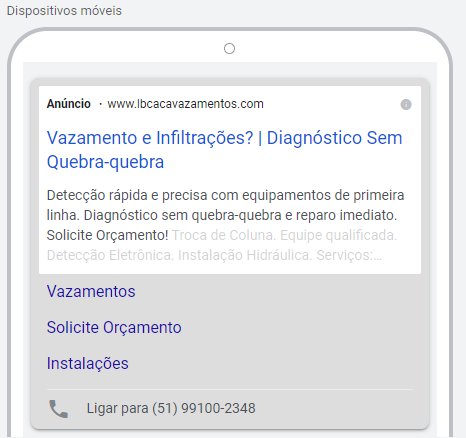
Task: Click the 'Quebra-quebra' headline continuation
Action: [x=105, y=162]
